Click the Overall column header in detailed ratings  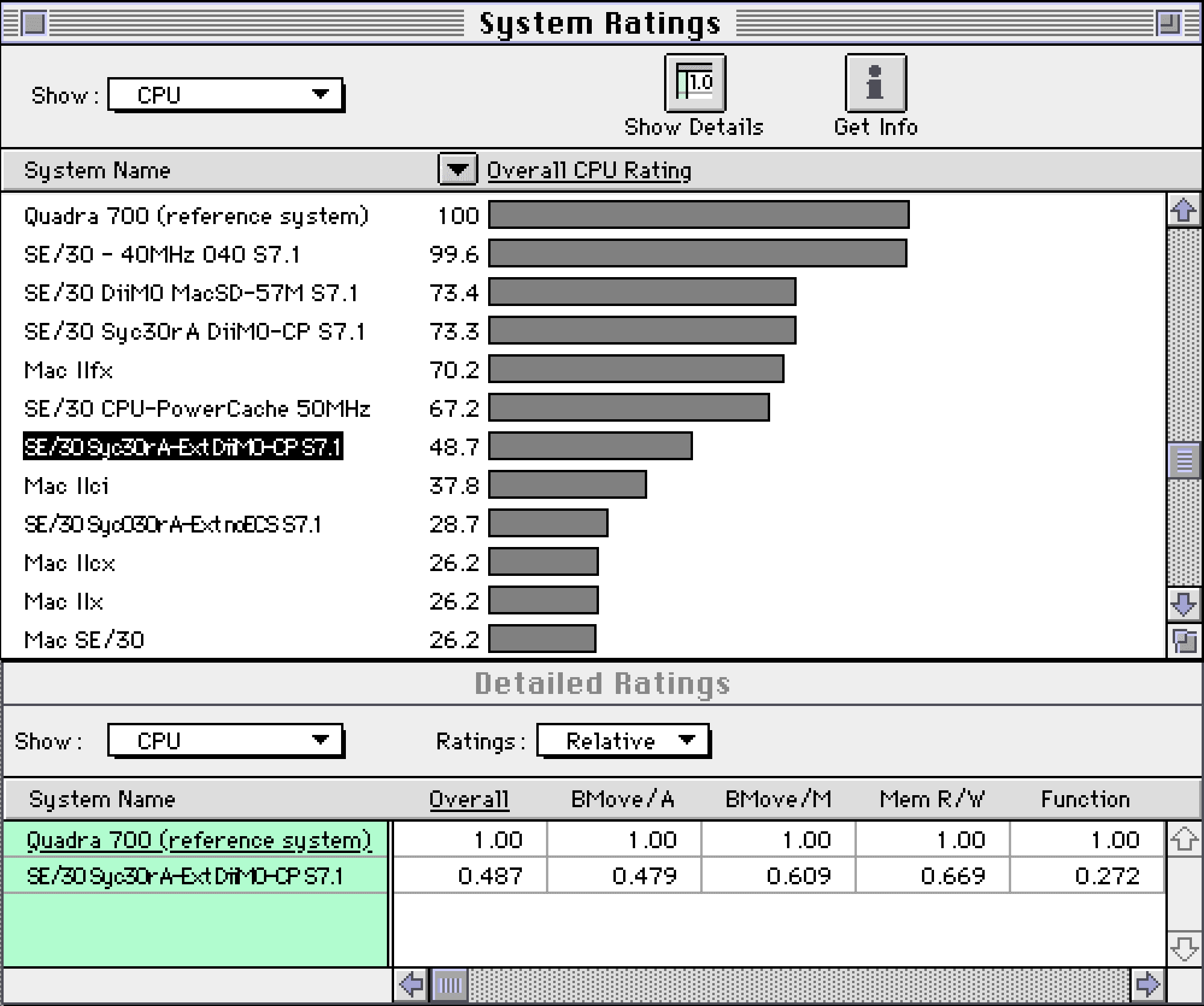[x=469, y=799]
